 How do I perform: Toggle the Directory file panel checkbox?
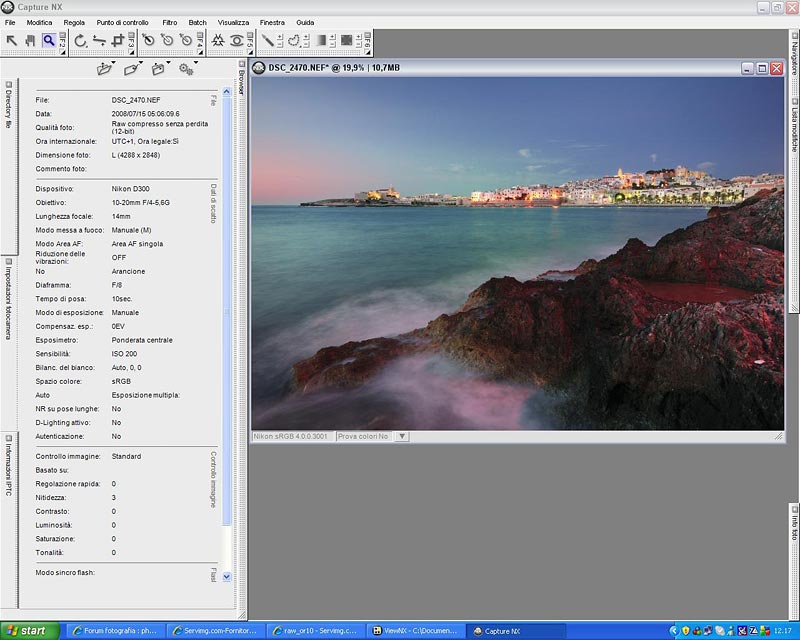click(x=8, y=84)
